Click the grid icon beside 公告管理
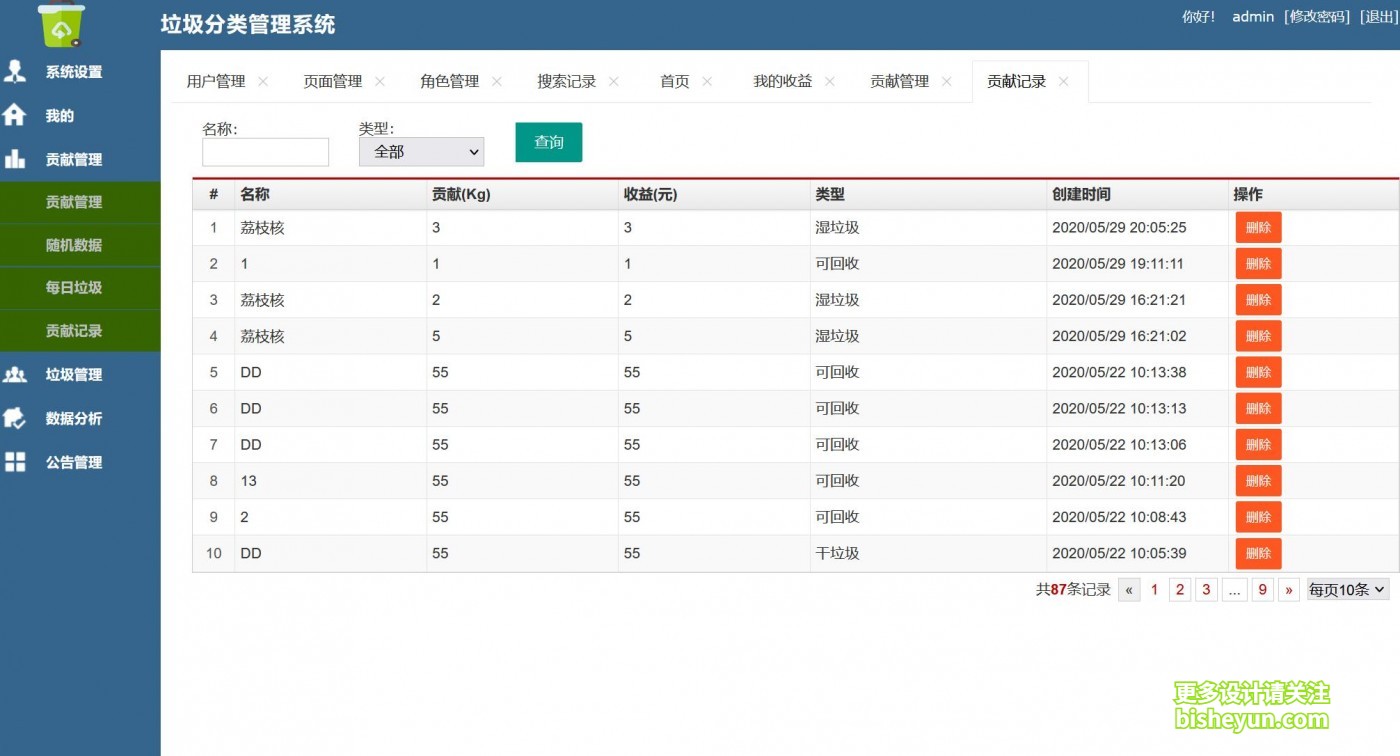 15,462
